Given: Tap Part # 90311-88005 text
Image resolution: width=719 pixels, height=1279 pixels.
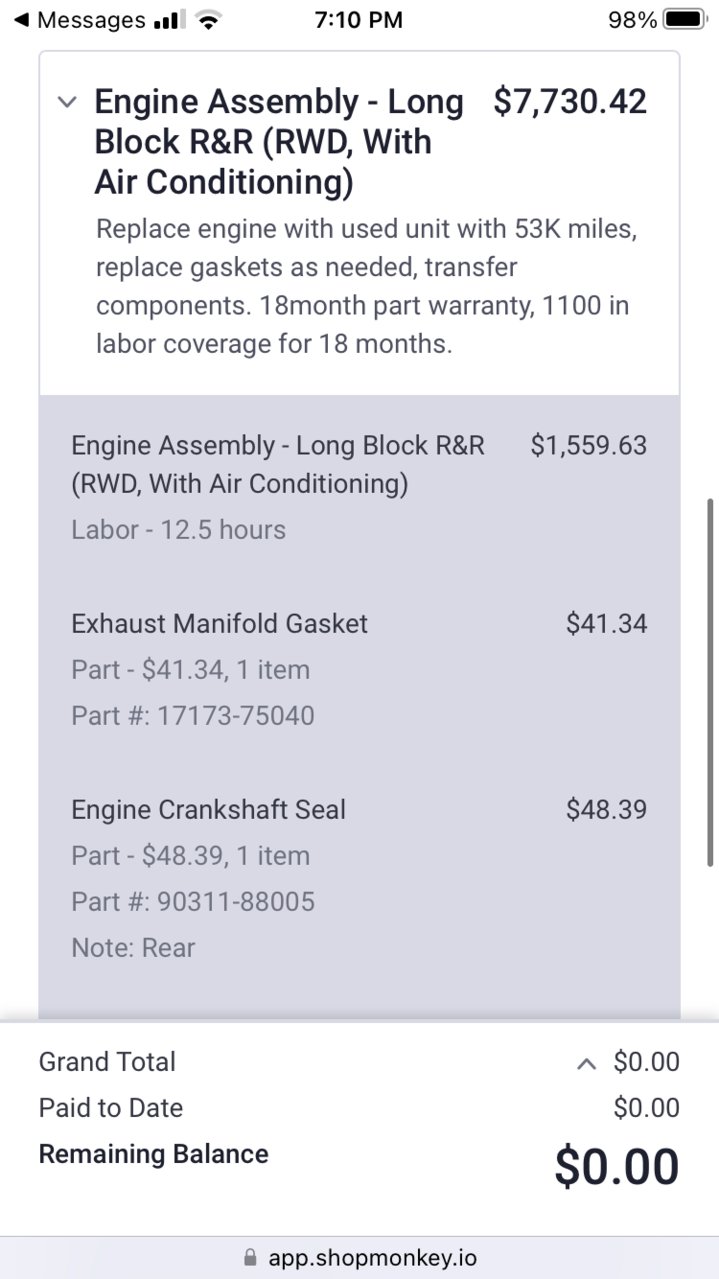Looking at the screenshot, I should click(x=193, y=902).
